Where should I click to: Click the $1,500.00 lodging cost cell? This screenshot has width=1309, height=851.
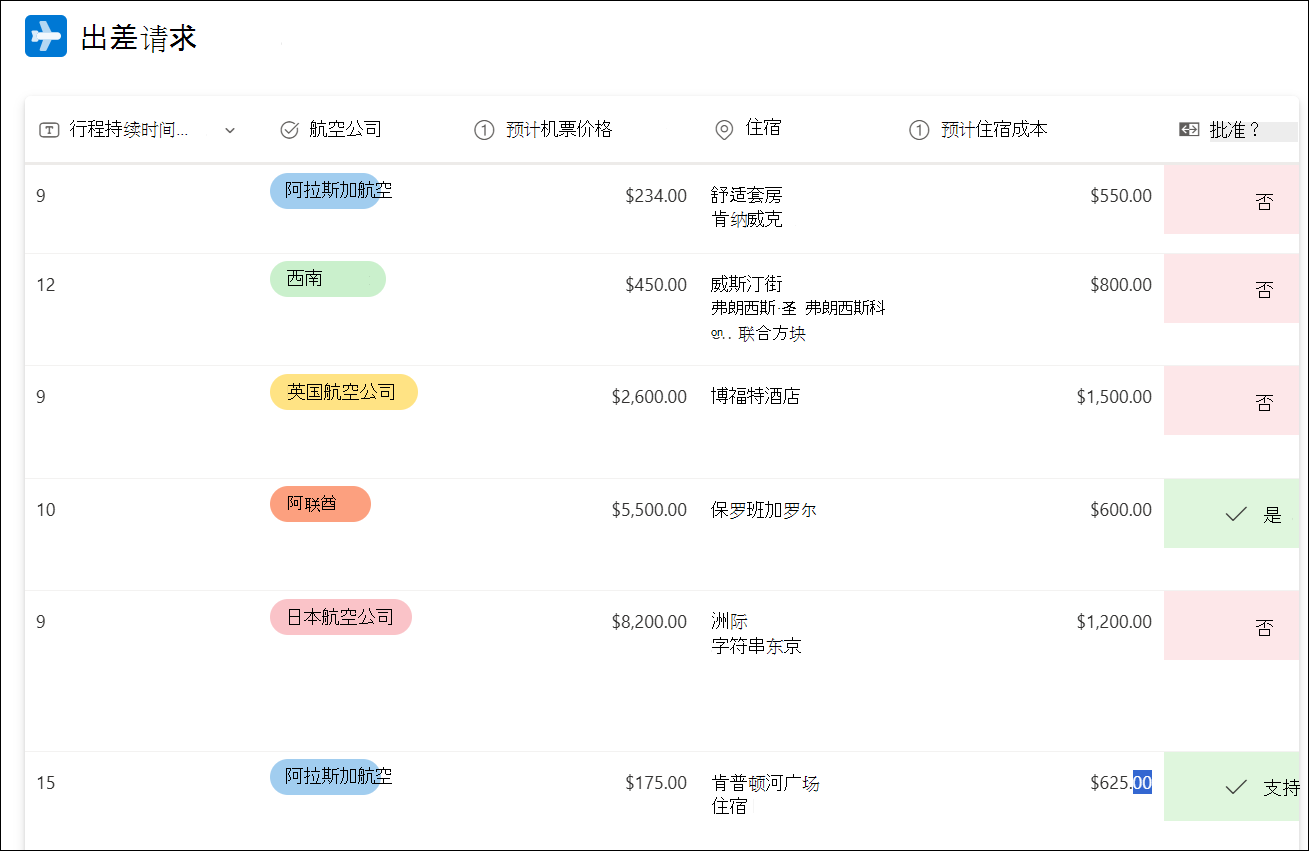click(1114, 397)
